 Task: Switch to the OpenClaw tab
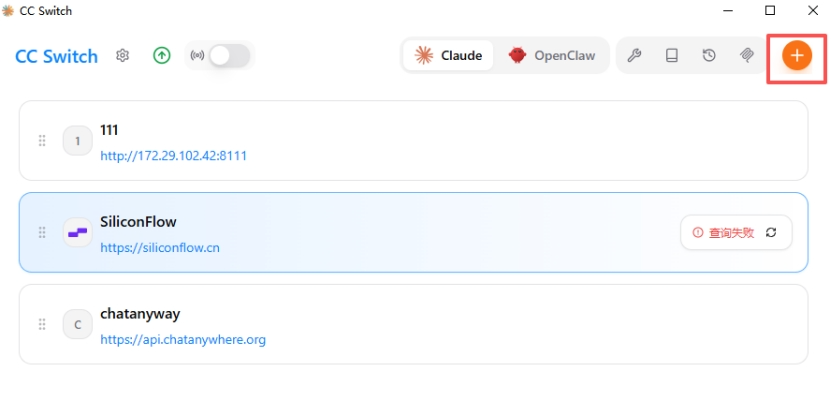click(x=552, y=55)
